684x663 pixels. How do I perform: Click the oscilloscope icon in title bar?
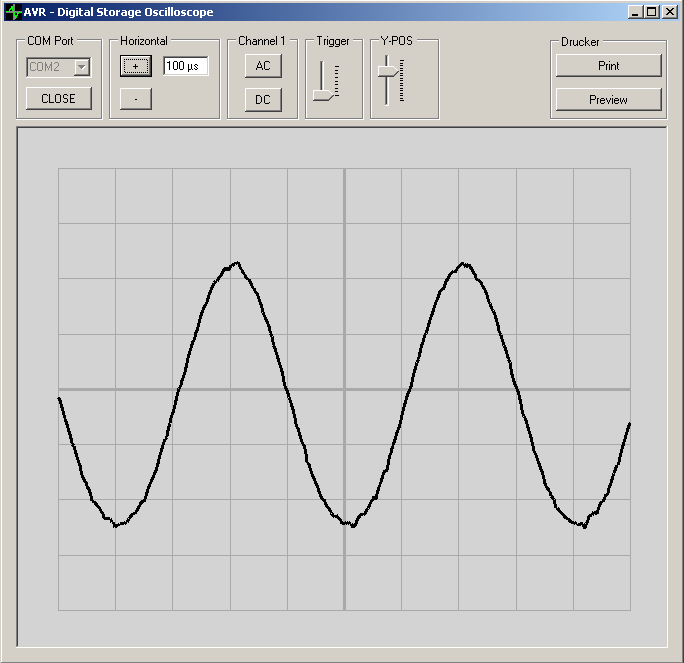pos(14,12)
